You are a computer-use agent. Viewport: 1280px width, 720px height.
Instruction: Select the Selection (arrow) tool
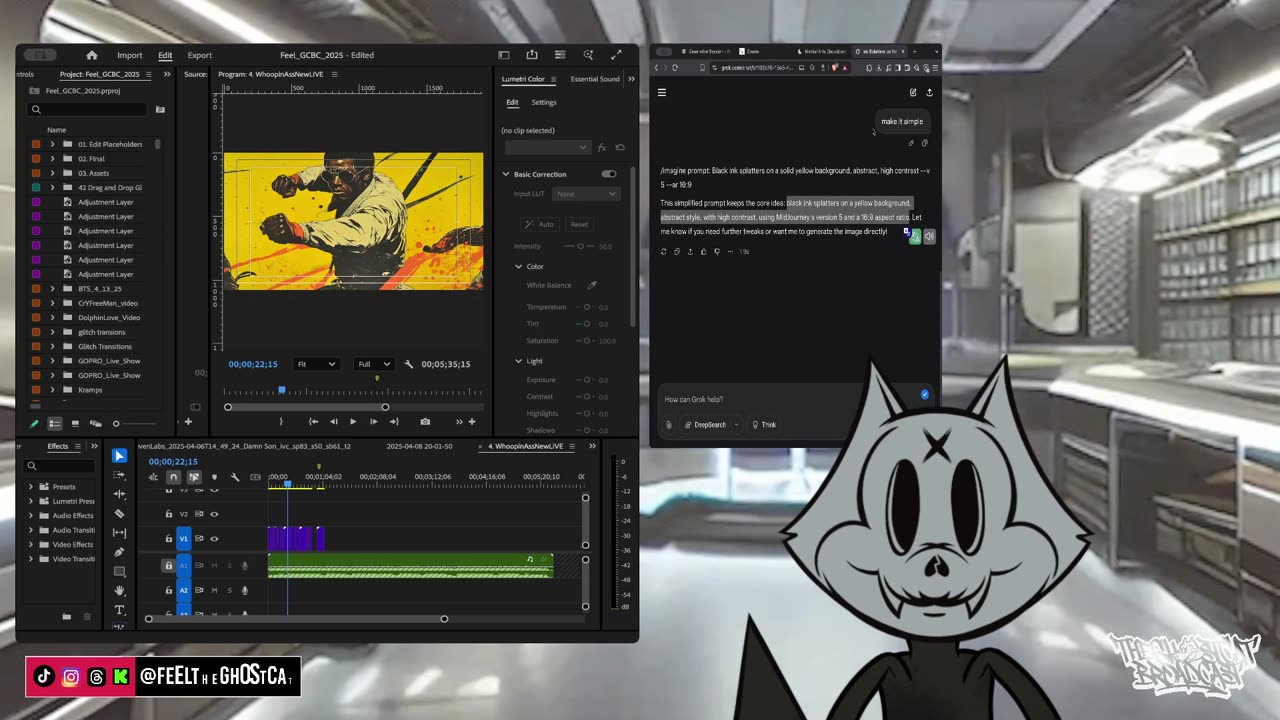coord(119,456)
